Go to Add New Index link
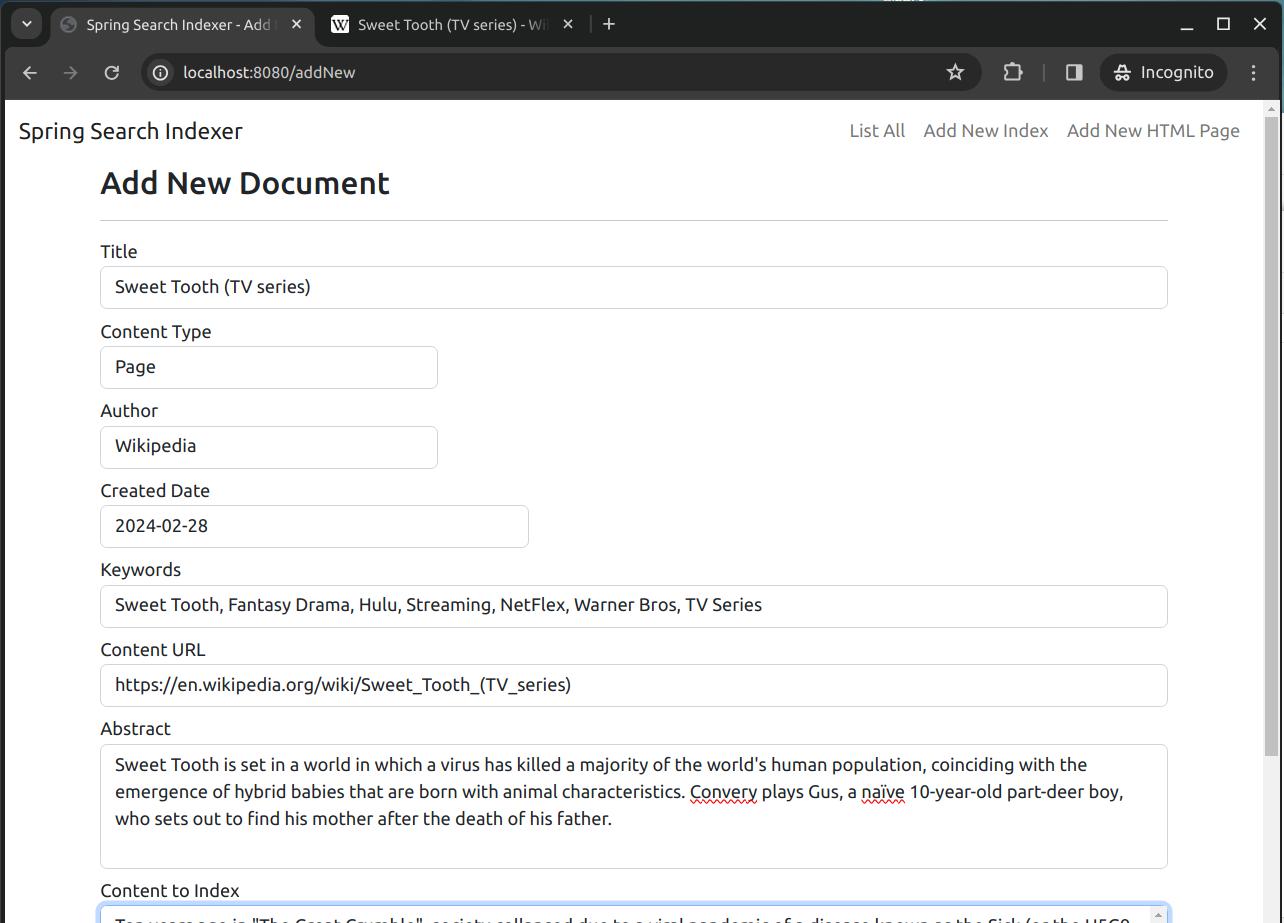The height and width of the screenshot is (923, 1284). point(985,131)
